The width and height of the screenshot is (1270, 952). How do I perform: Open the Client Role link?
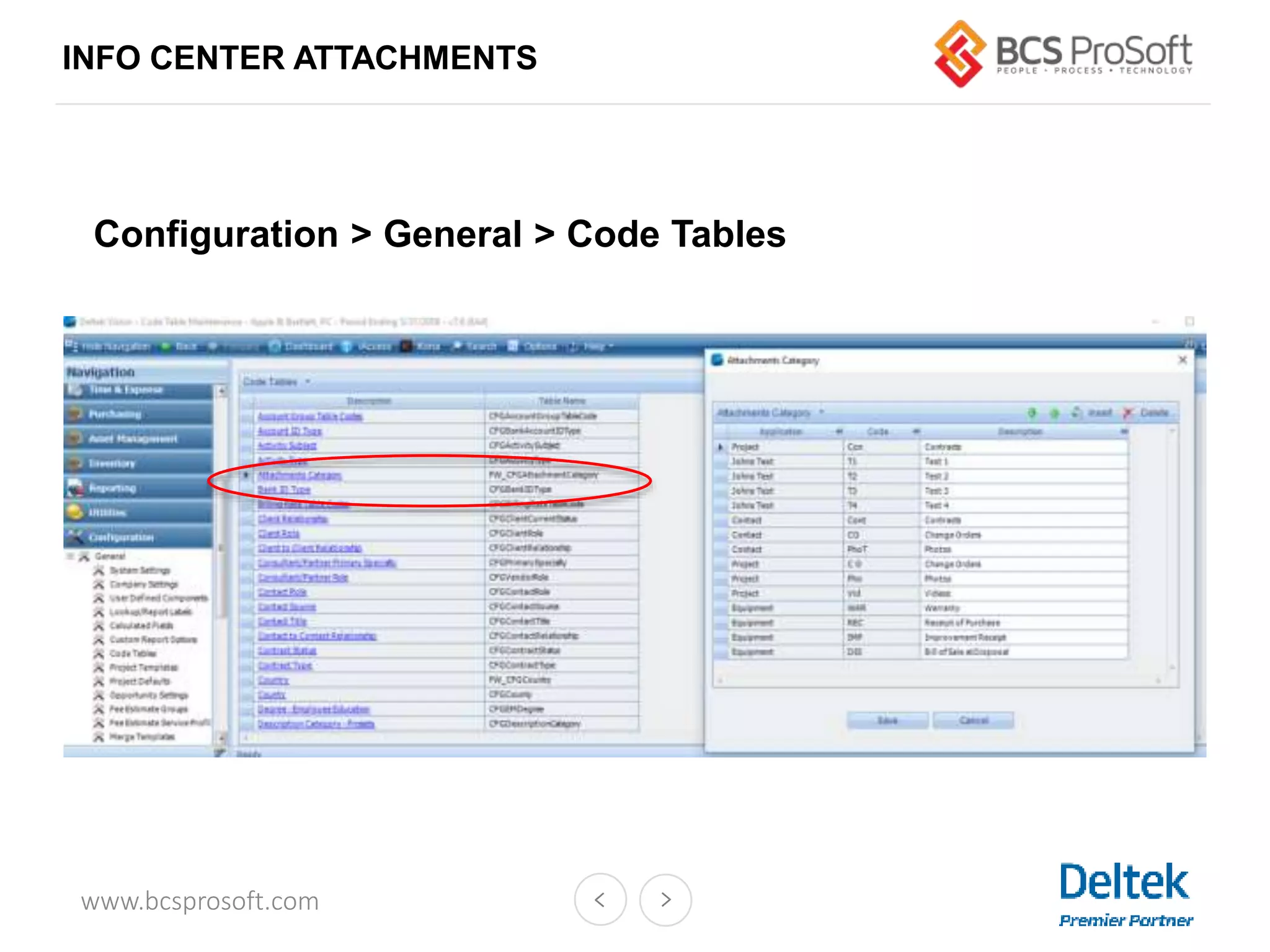tap(279, 534)
